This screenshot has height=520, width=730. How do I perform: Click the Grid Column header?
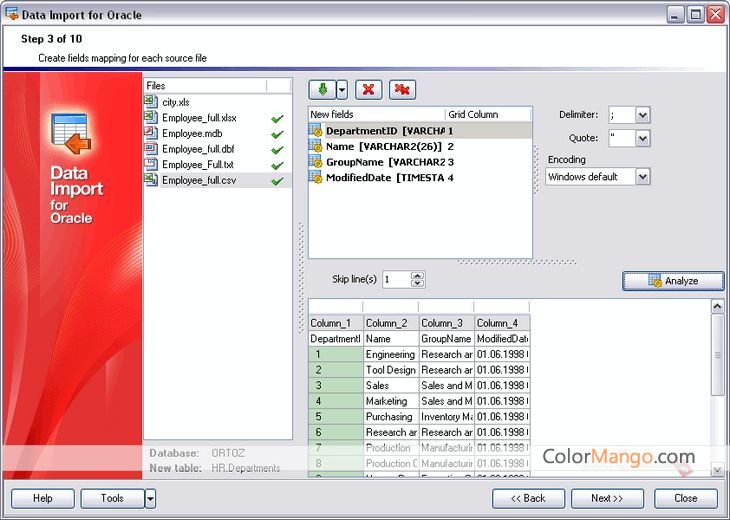coord(488,115)
